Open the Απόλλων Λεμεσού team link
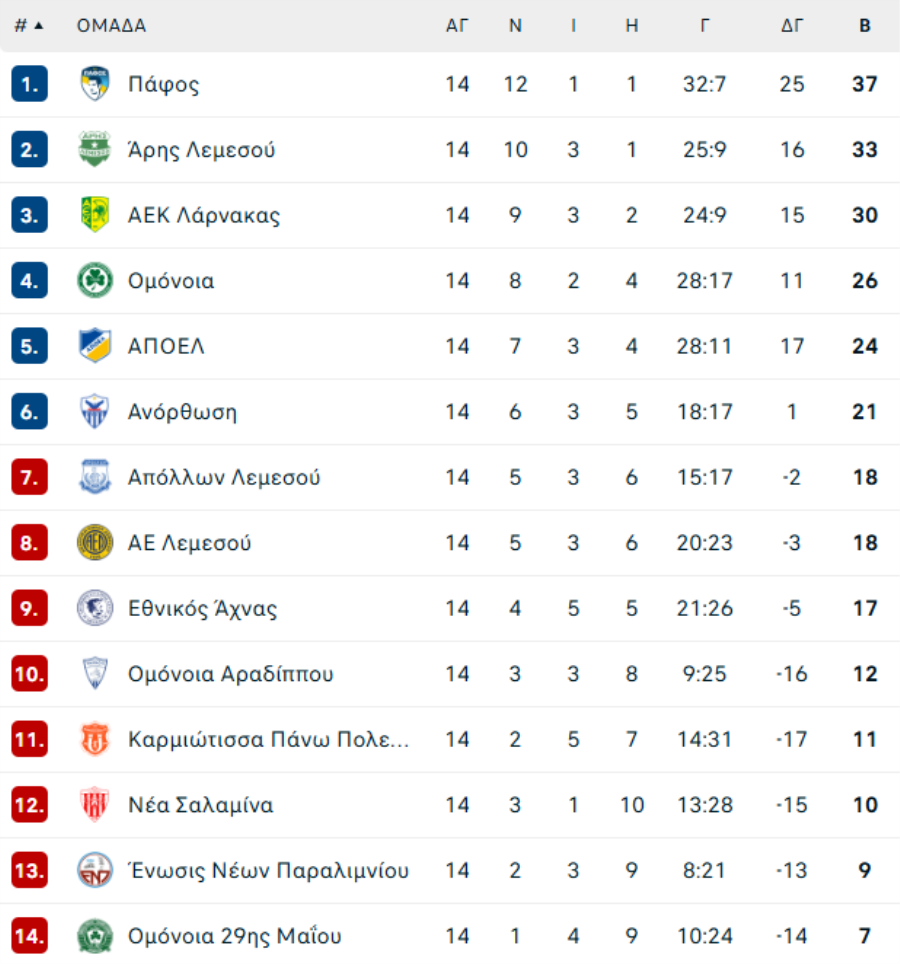Image resolution: width=900 pixels, height=964 pixels. pos(224,477)
